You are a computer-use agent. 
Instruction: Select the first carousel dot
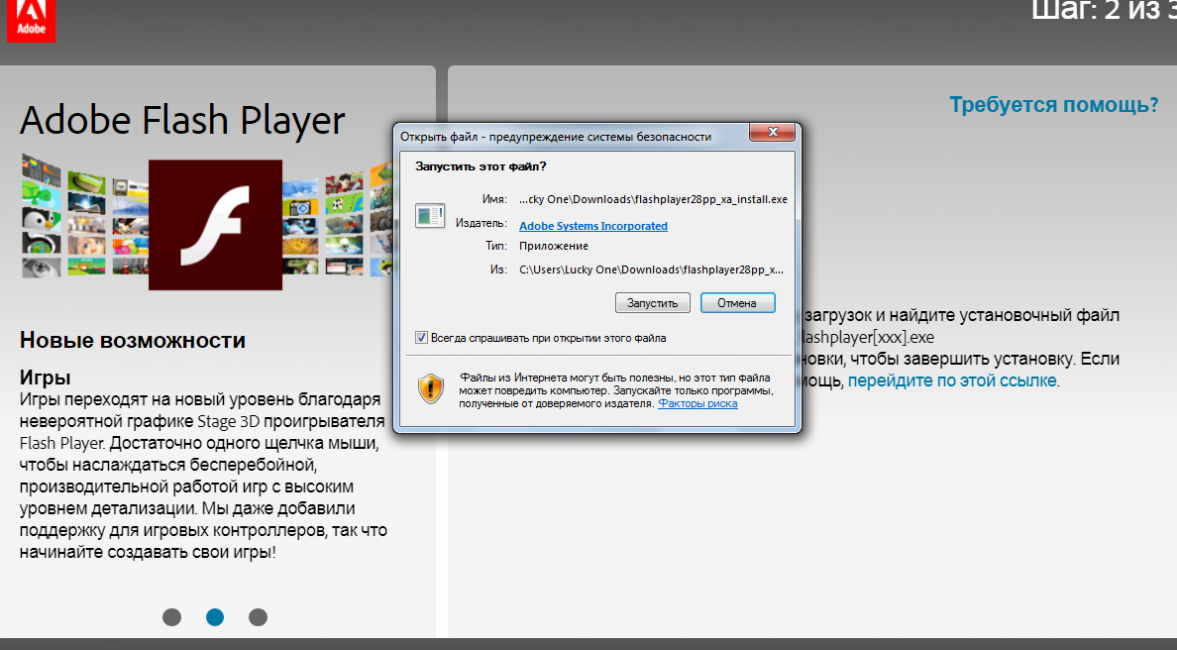(172, 617)
